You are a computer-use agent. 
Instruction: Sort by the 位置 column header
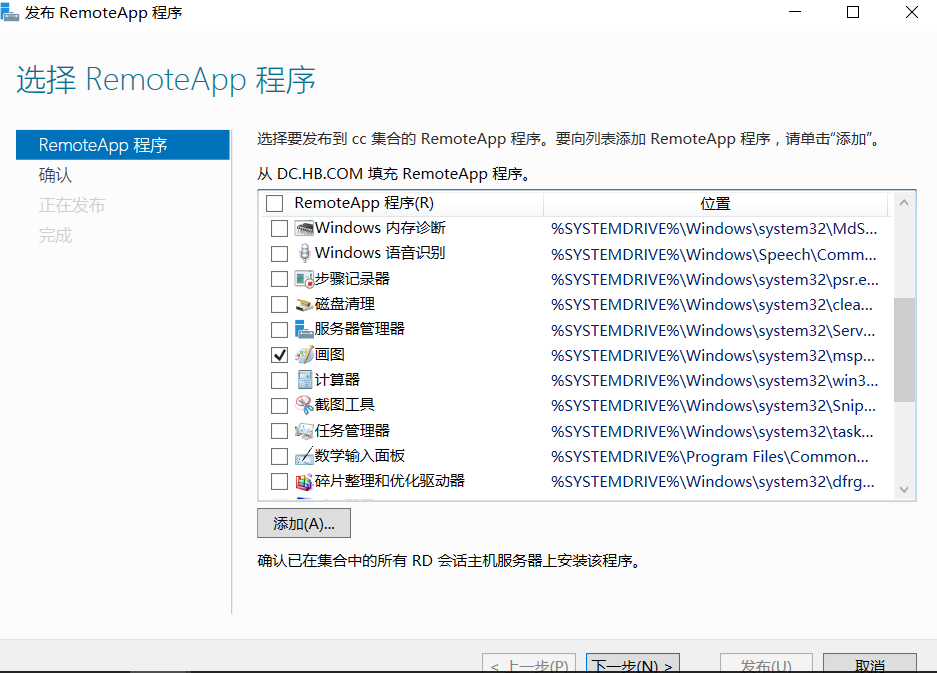tap(715, 204)
